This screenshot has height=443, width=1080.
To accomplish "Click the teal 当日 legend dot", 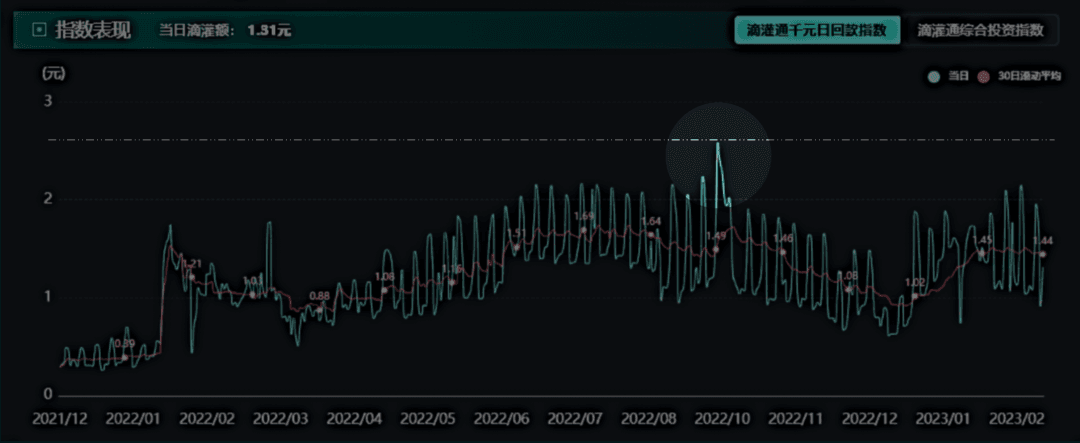I will tap(934, 77).
